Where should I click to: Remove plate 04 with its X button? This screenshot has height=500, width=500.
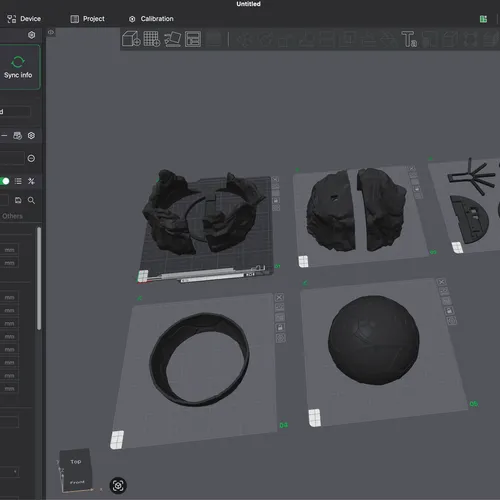pyautogui.click(x=279, y=297)
